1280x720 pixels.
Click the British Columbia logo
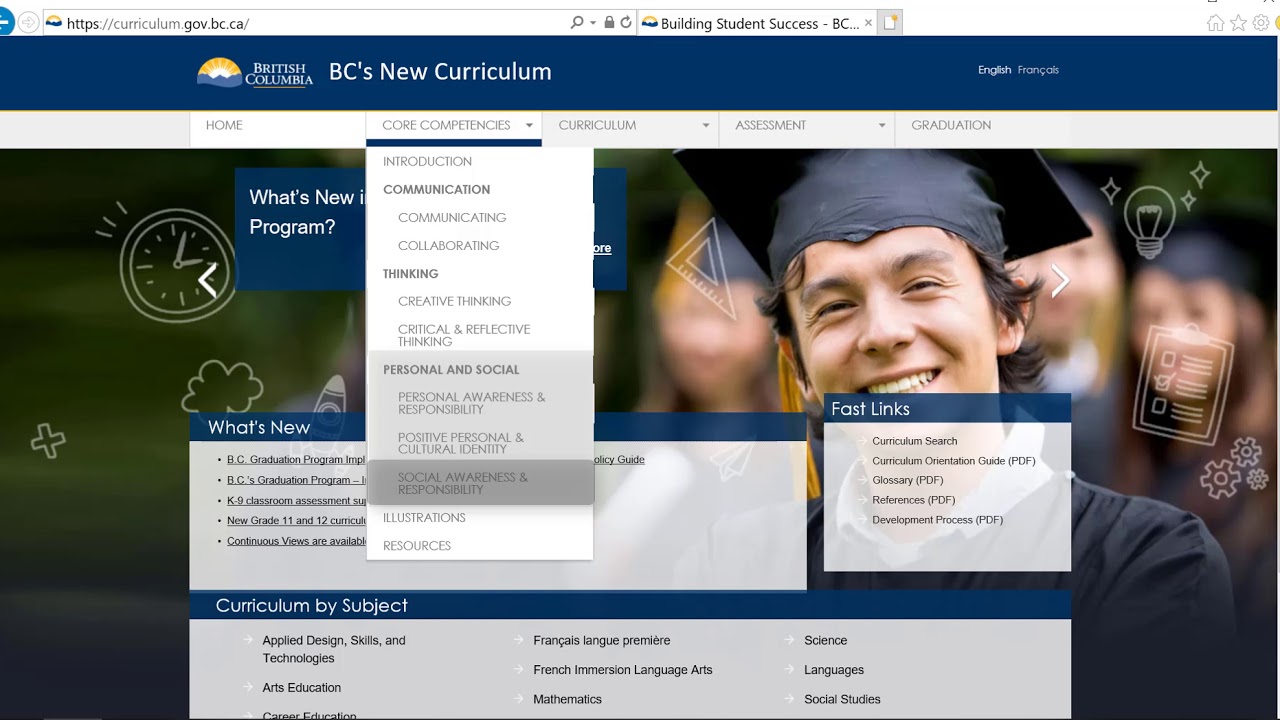pyautogui.click(x=255, y=72)
